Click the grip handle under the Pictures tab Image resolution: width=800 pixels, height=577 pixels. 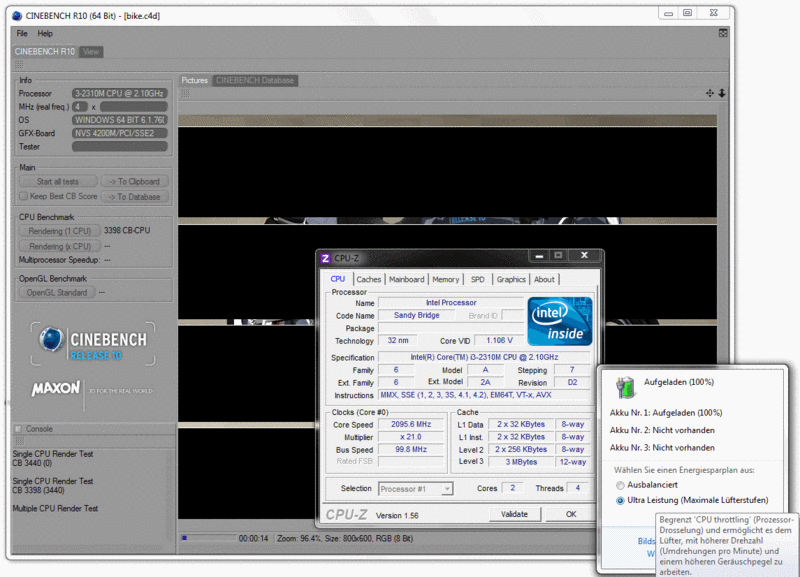(x=185, y=93)
